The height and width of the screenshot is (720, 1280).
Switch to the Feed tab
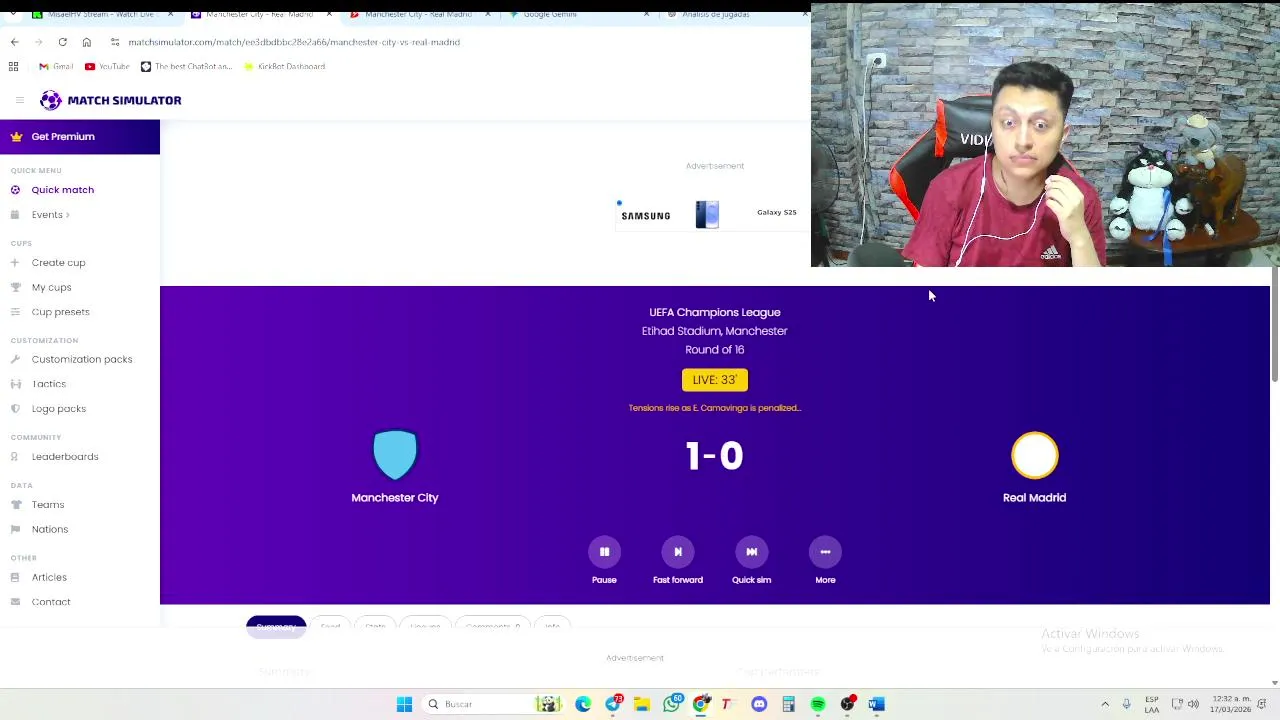(x=330, y=627)
